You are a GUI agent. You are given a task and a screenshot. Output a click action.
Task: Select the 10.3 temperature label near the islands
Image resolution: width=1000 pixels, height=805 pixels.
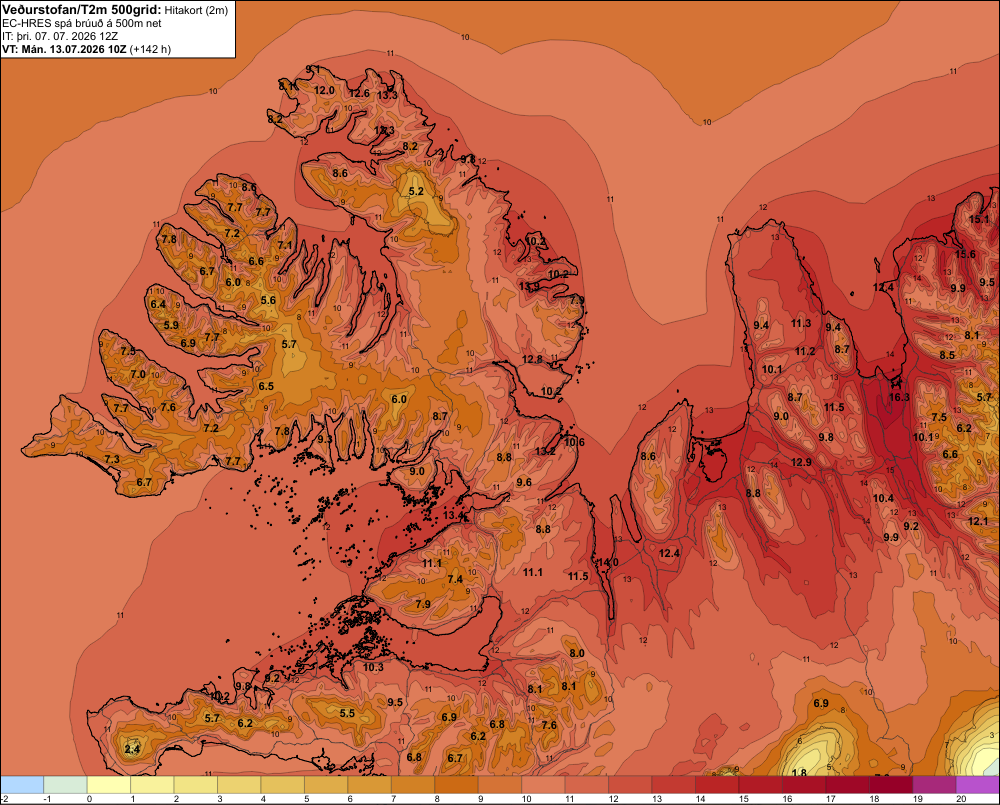373,667
